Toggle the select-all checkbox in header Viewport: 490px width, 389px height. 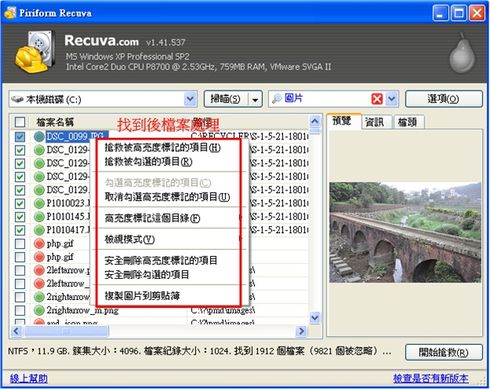(20, 122)
